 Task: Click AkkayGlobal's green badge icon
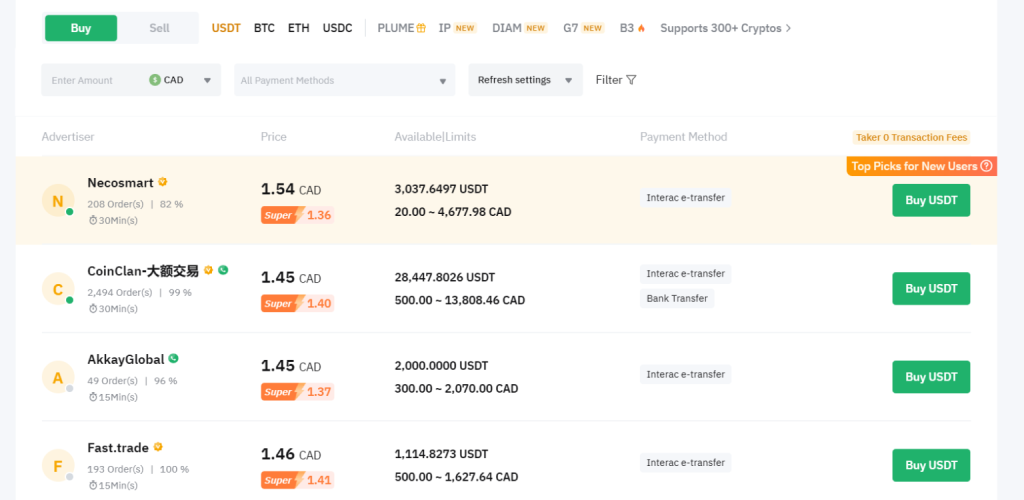[x=173, y=359]
